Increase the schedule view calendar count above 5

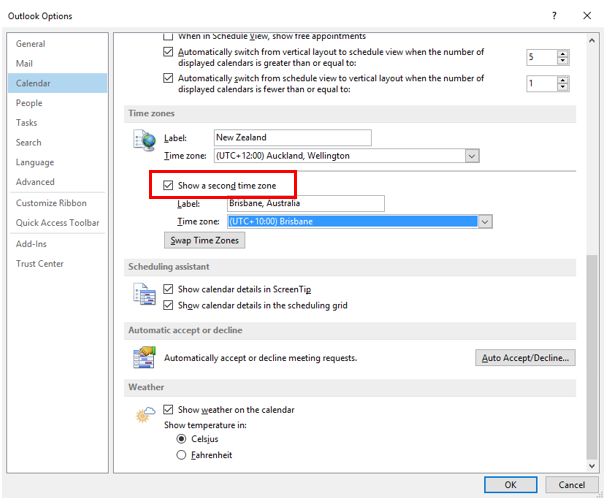pyautogui.click(x=562, y=54)
